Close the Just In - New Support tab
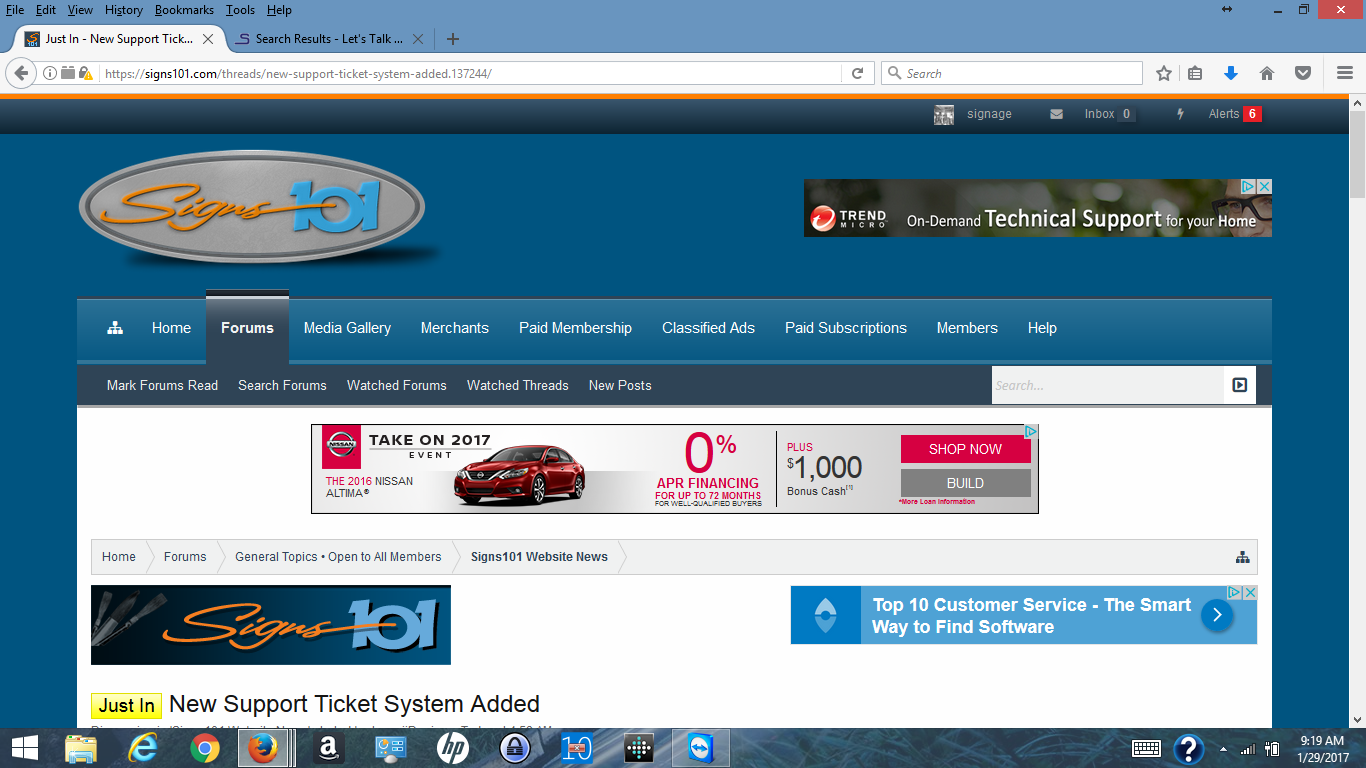 (x=208, y=39)
